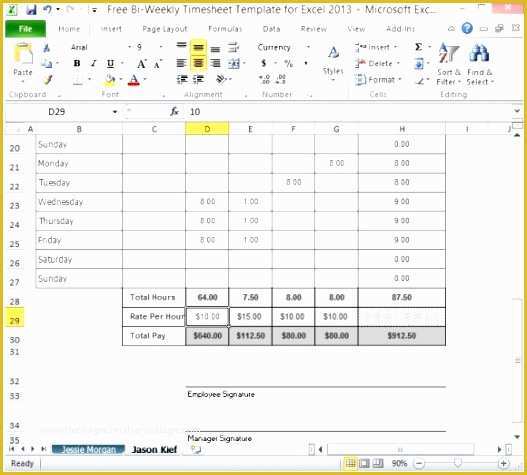527x475 pixels.
Task: Switch to the Data tab
Action: [x=272, y=29]
